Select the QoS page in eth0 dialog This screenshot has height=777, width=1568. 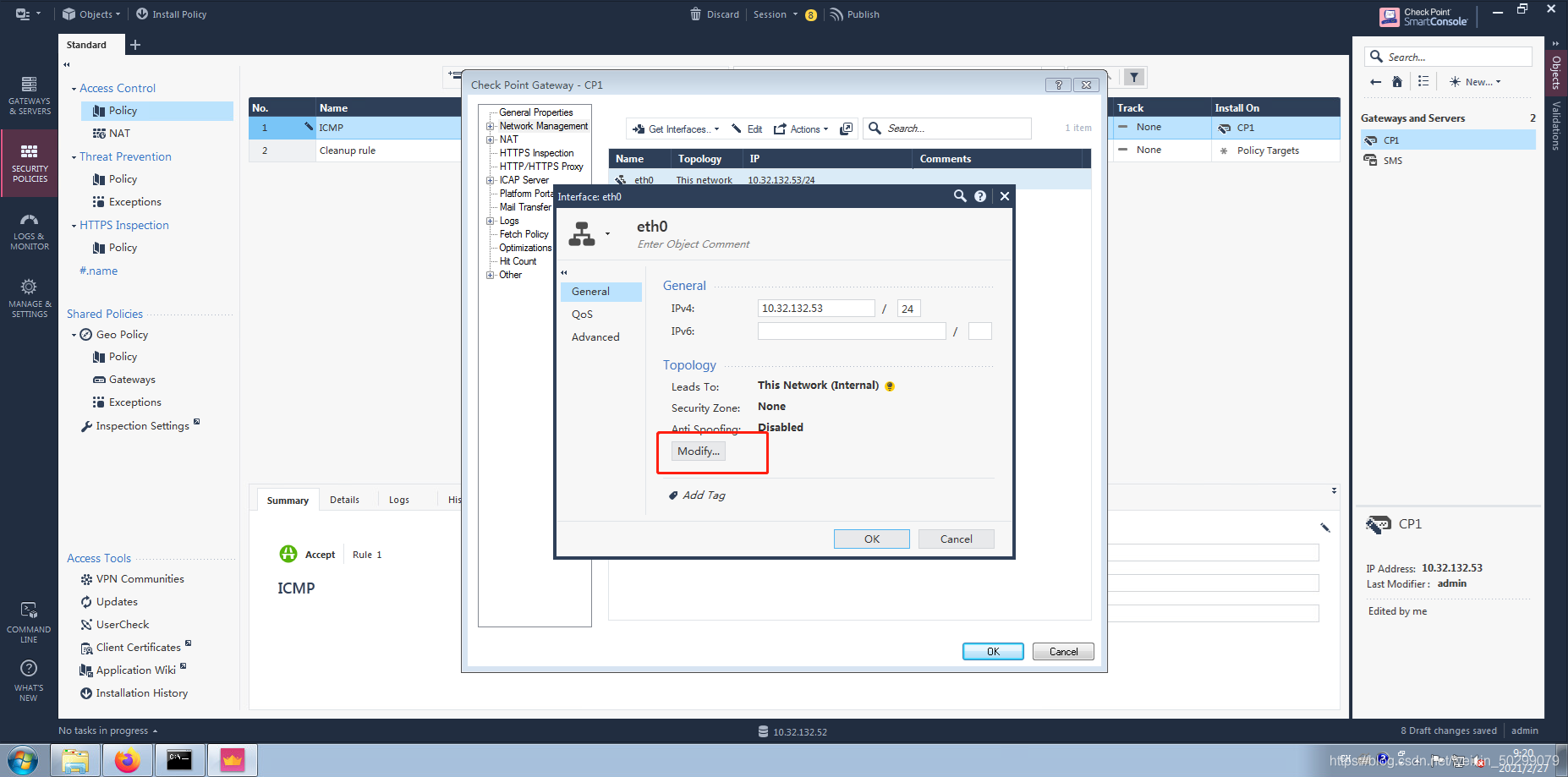(x=583, y=315)
